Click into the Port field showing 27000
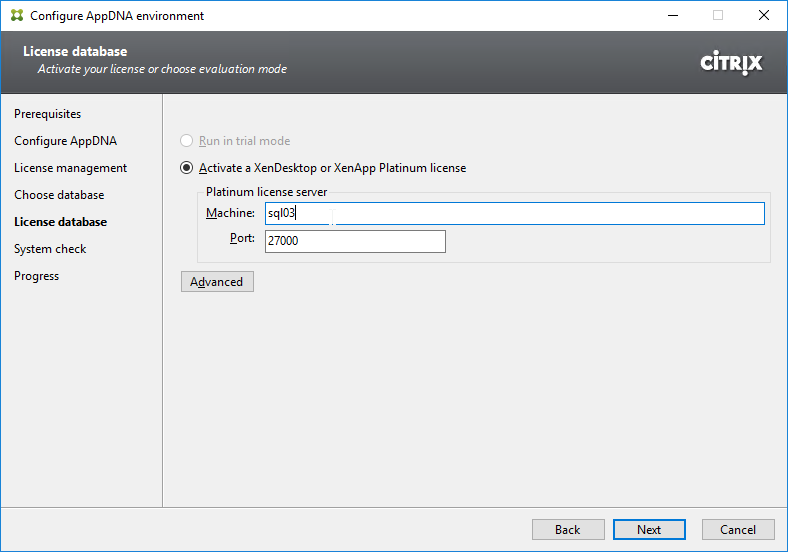The image size is (788, 552). (355, 241)
